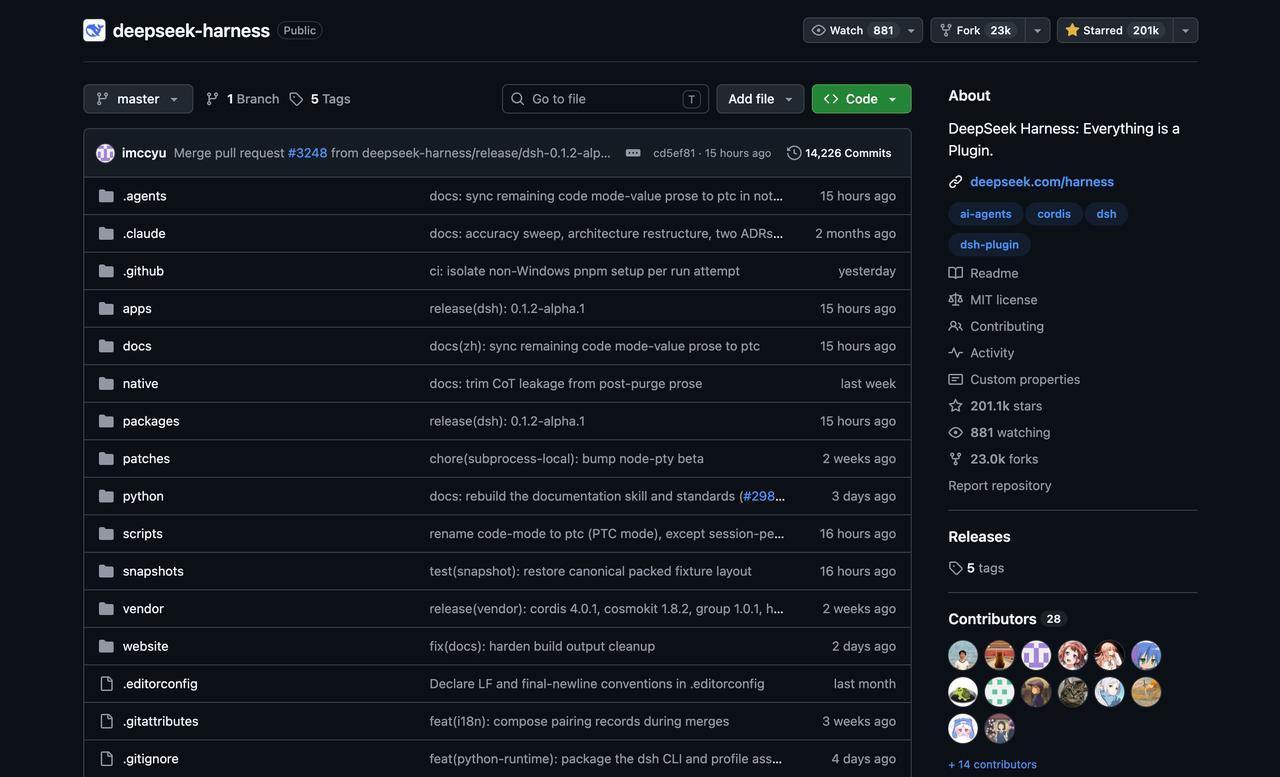The height and width of the screenshot is (777, 1280).
Task: Open the vendor release commit message
Action: [606, 609]
